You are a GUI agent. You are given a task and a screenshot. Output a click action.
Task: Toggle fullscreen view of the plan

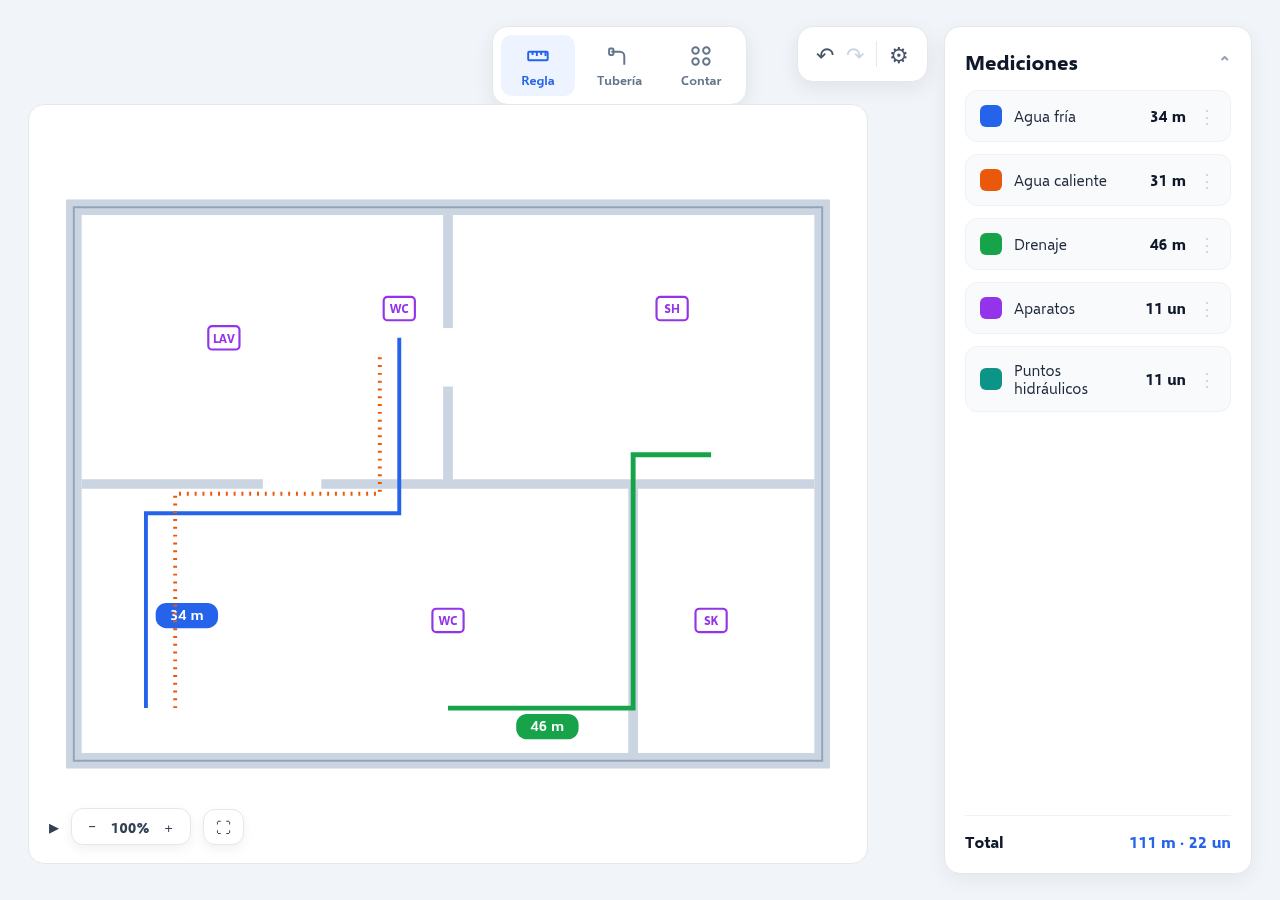223,827
